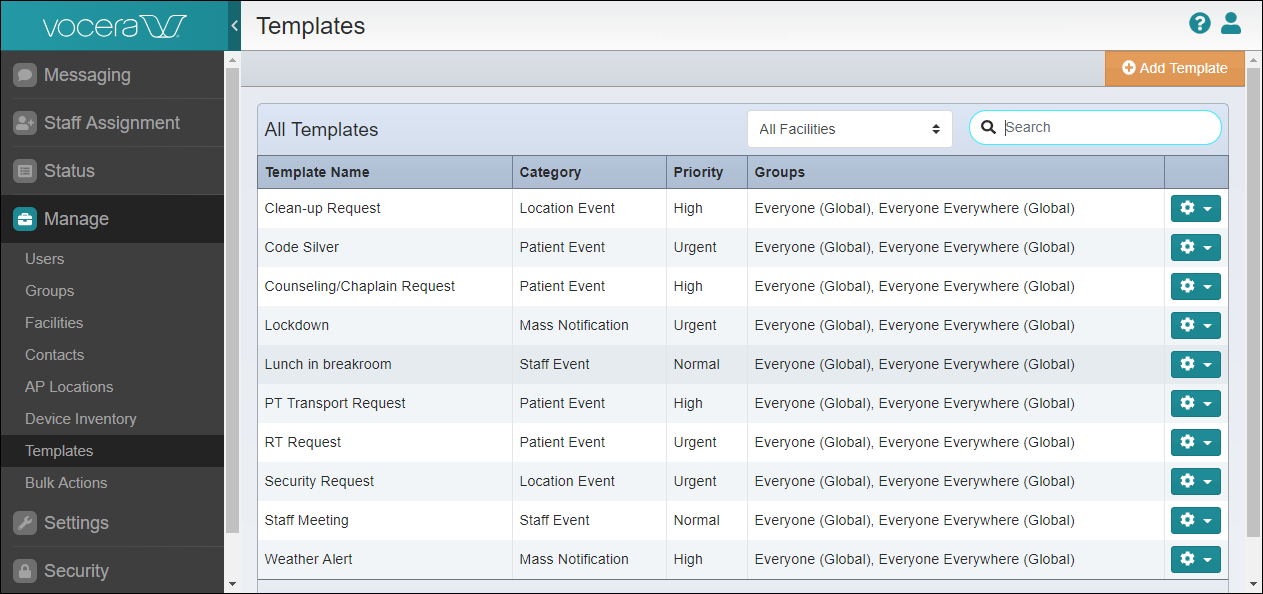
Task: Open gear dropdown for Clean-up Request
Action: click(1195, 208)
